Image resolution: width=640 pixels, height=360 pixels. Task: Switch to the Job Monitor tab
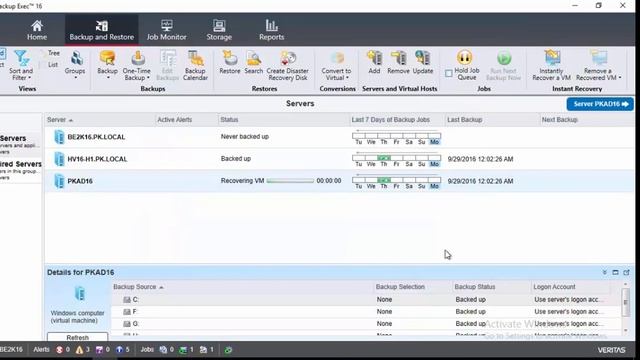pyautogui.click(x=167, y=30)
